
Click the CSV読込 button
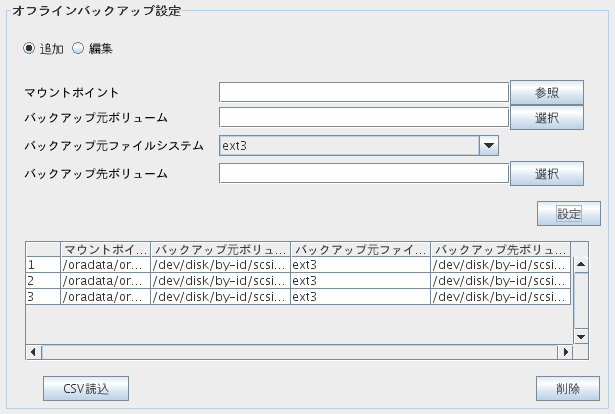(x=86, y=389)
